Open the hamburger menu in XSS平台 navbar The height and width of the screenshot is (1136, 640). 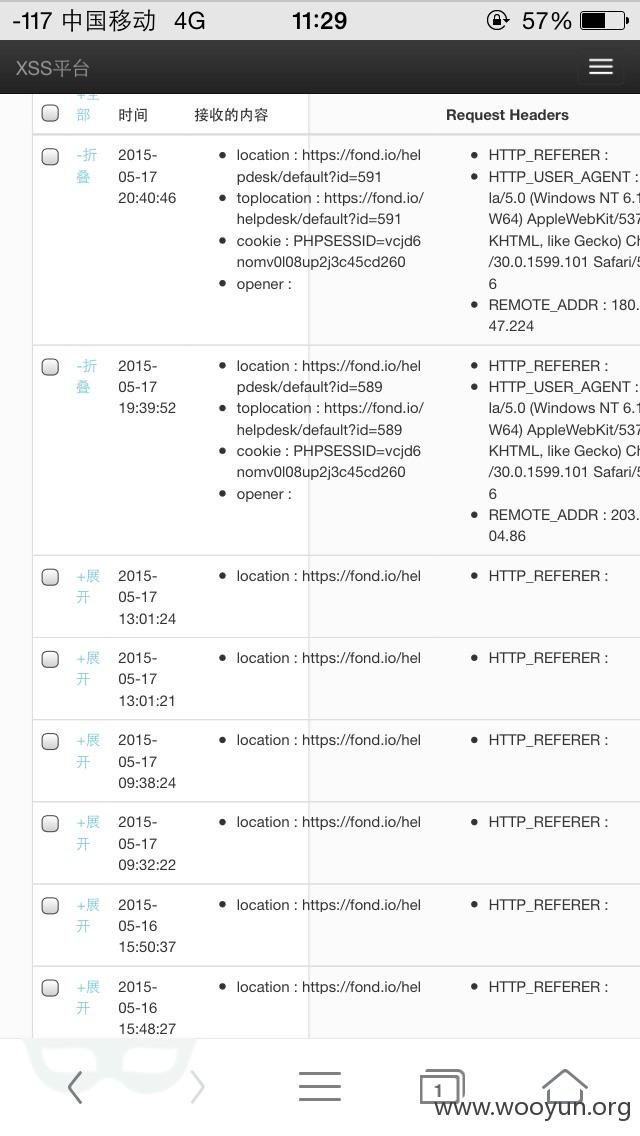[600, 67]
